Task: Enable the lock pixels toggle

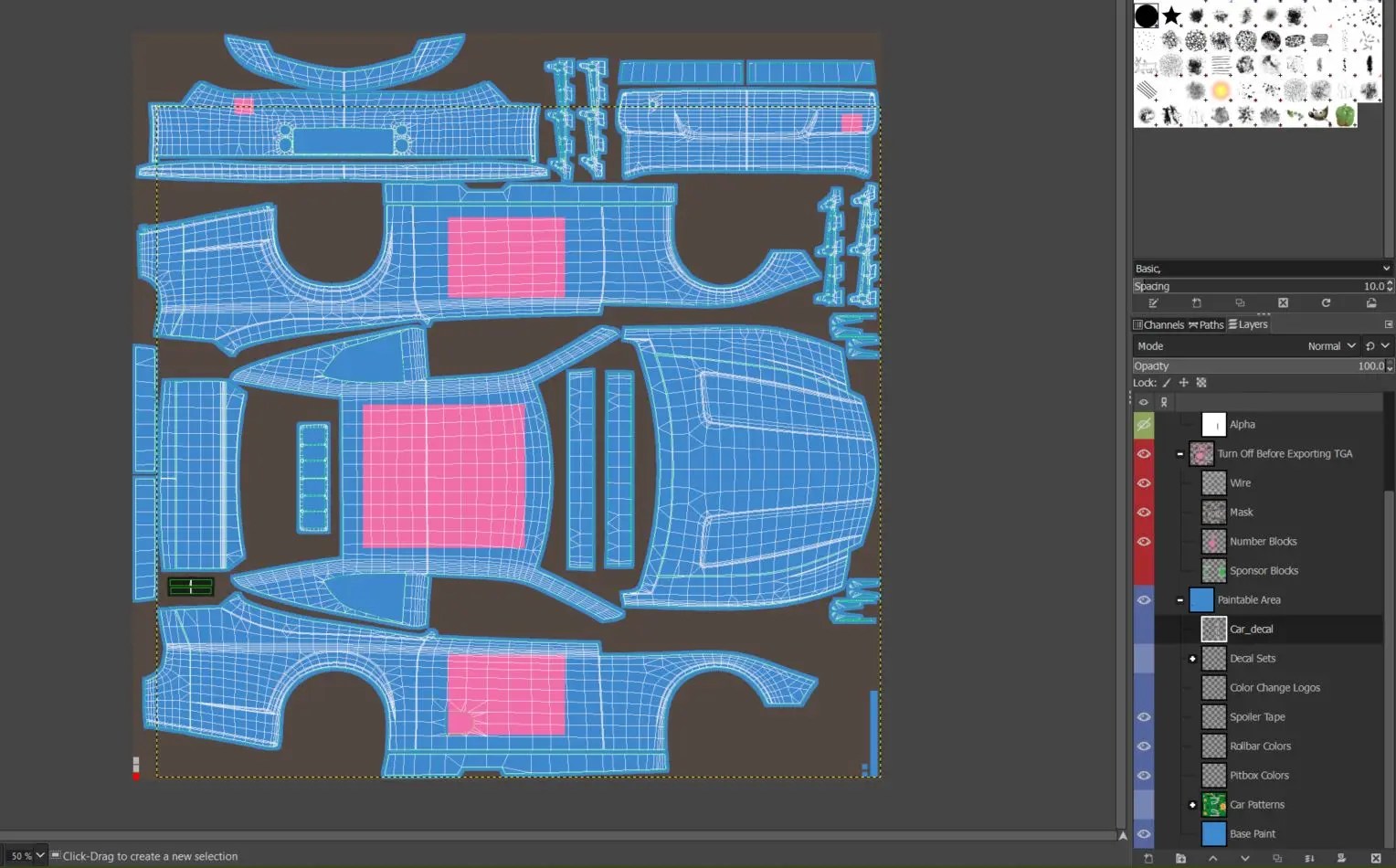Action: coord(1166,382)
